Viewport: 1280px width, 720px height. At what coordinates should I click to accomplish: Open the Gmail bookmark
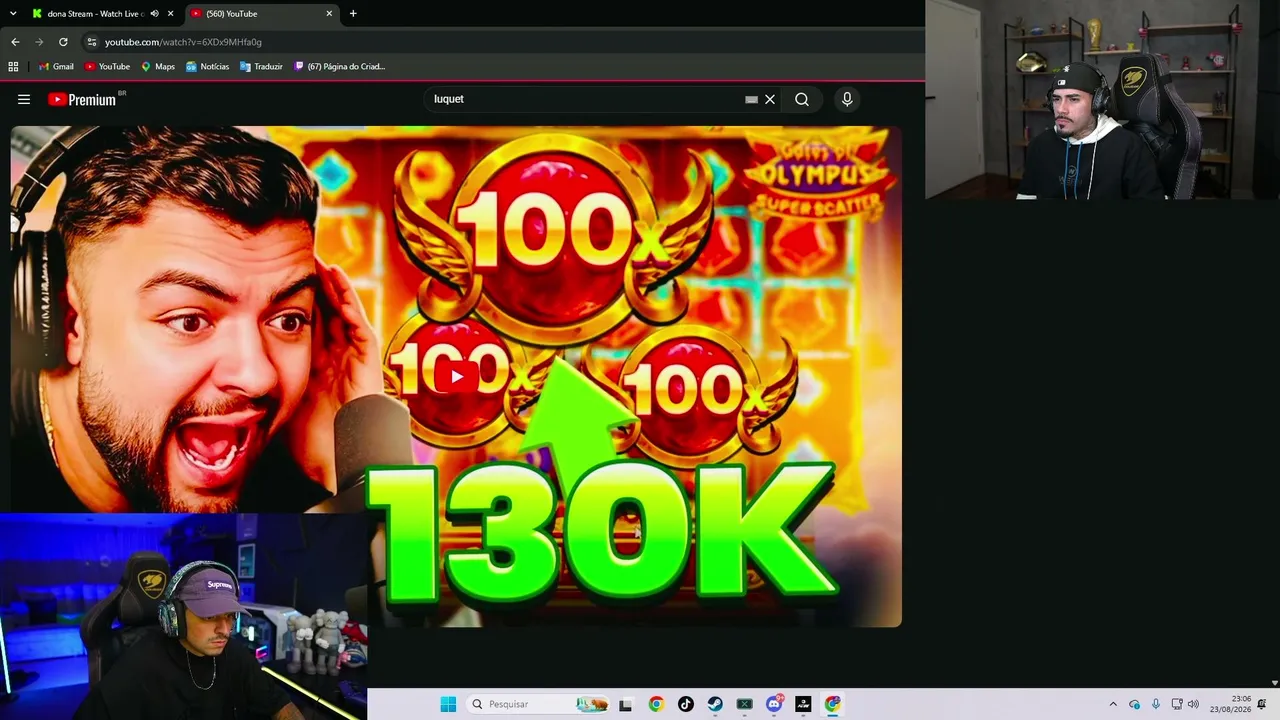click(56, 66)
